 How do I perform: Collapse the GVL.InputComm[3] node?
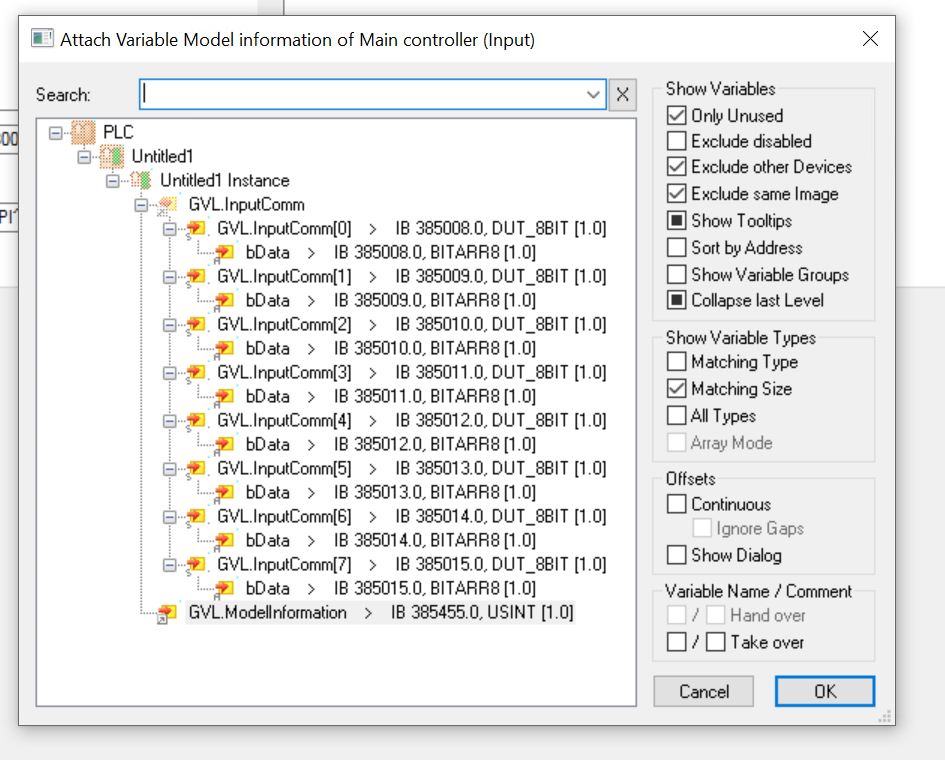click(x=169, y=373)
